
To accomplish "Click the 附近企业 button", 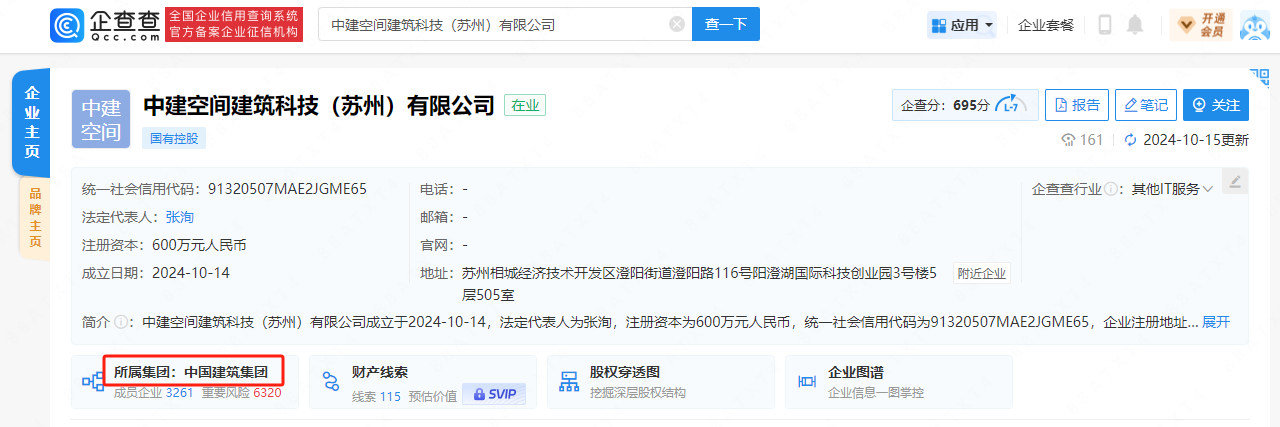I will pyautogui.click(x=982, y=273).
